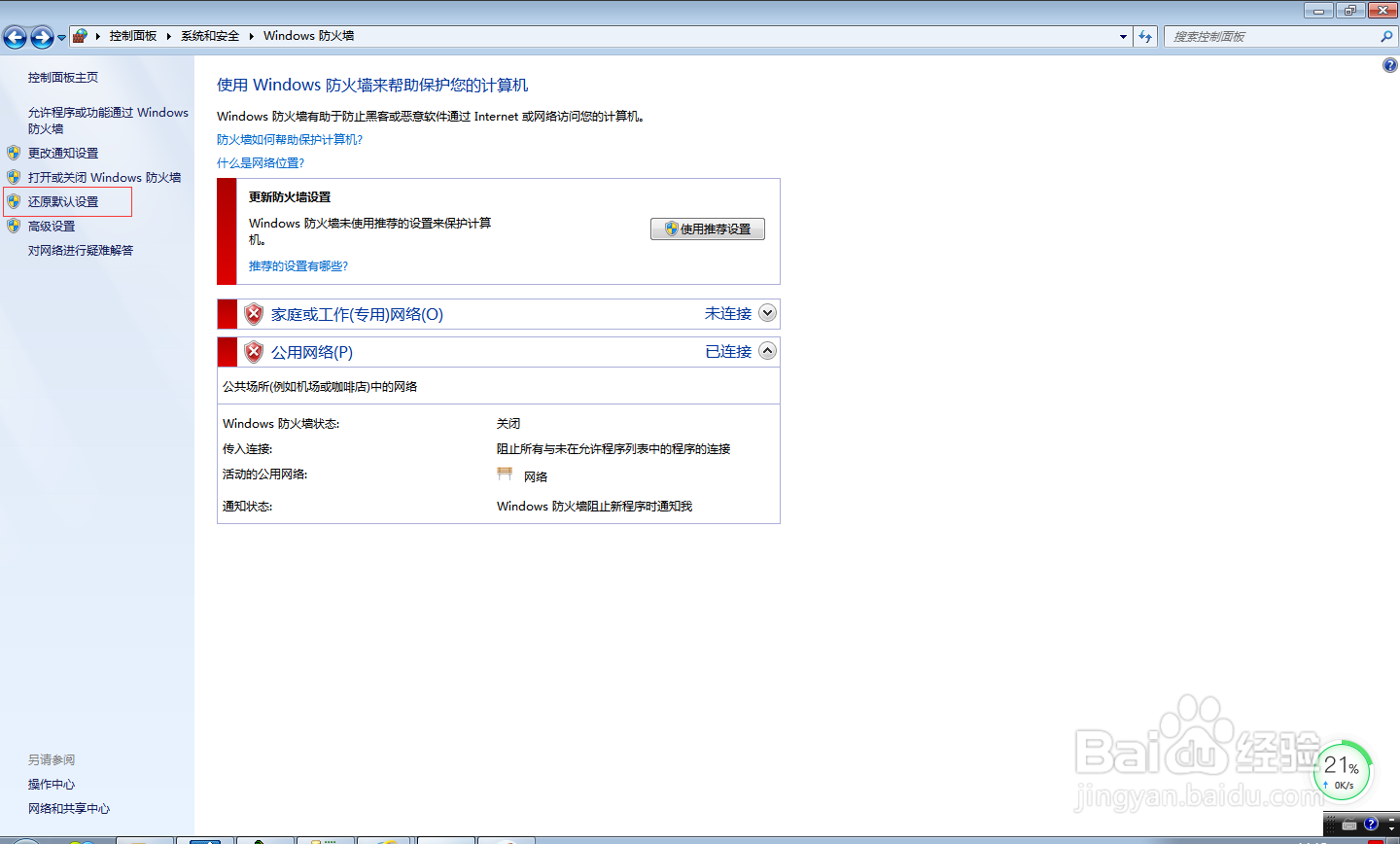Image resolution: width=1400 pixels, height=844 pixels.
Task: Click the 使用推荐设置 button
Action: 708,229
